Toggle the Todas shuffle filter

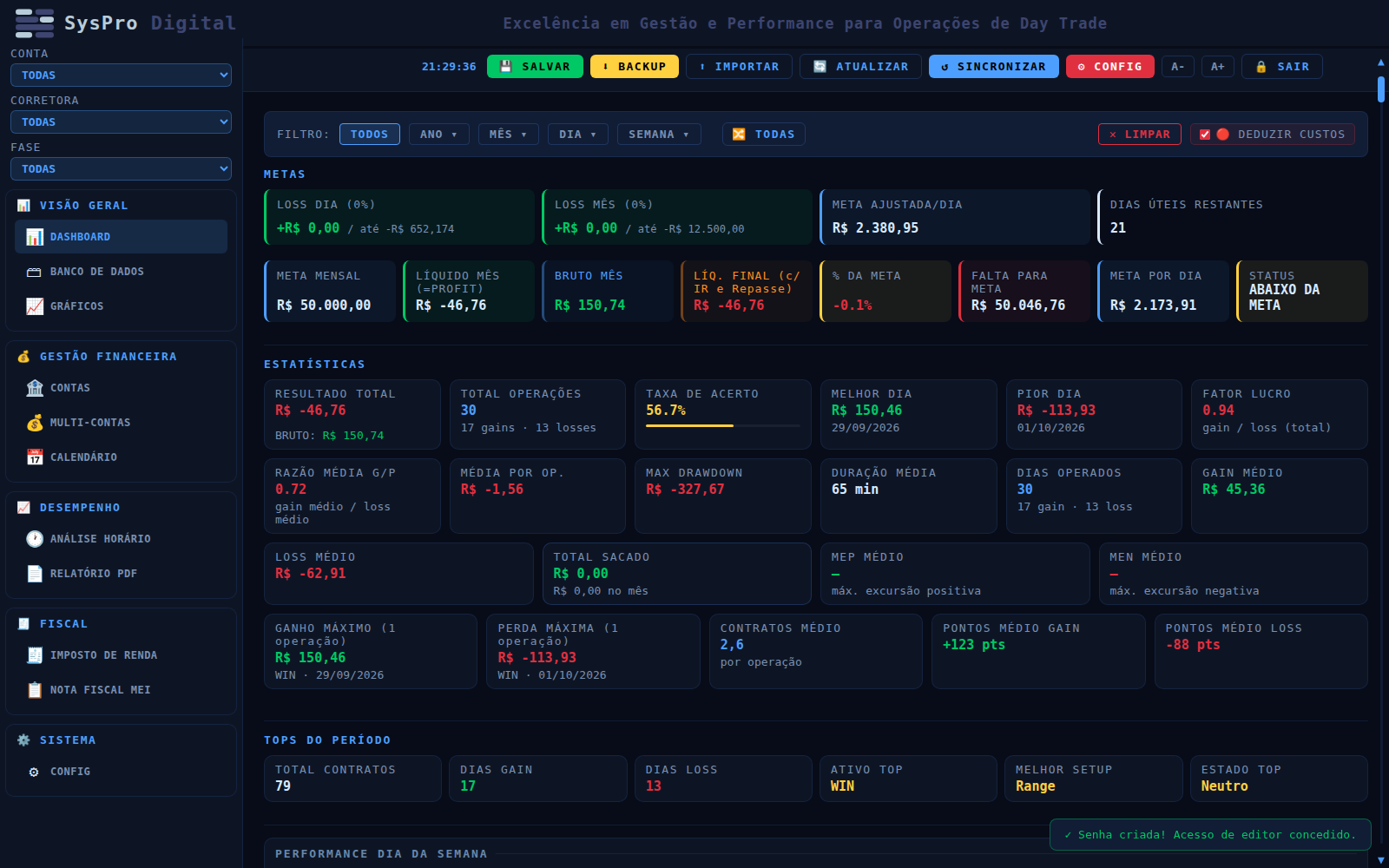pyautogui.click(x=764, y=135)
